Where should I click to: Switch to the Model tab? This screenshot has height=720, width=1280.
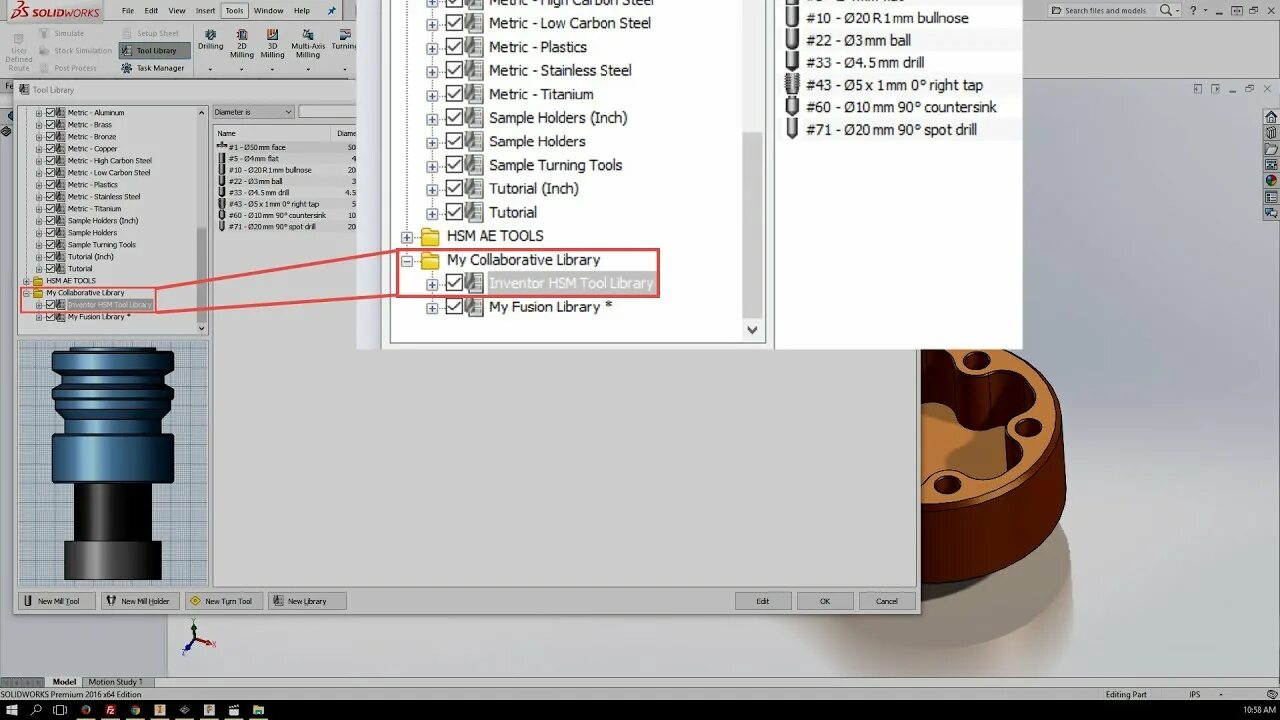(x=64, y=682)
